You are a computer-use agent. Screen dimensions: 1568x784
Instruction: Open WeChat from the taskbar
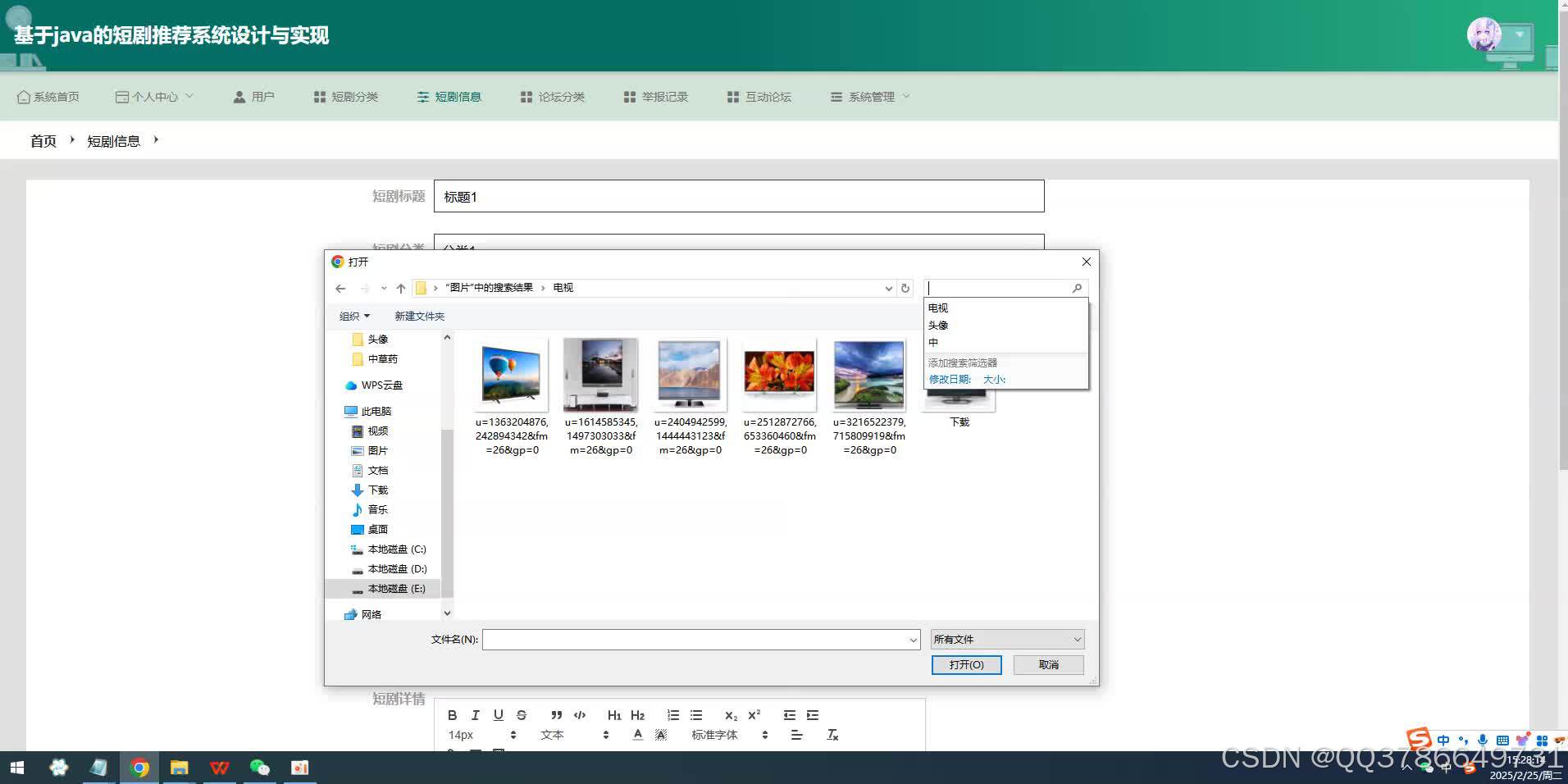coord(260,768)
